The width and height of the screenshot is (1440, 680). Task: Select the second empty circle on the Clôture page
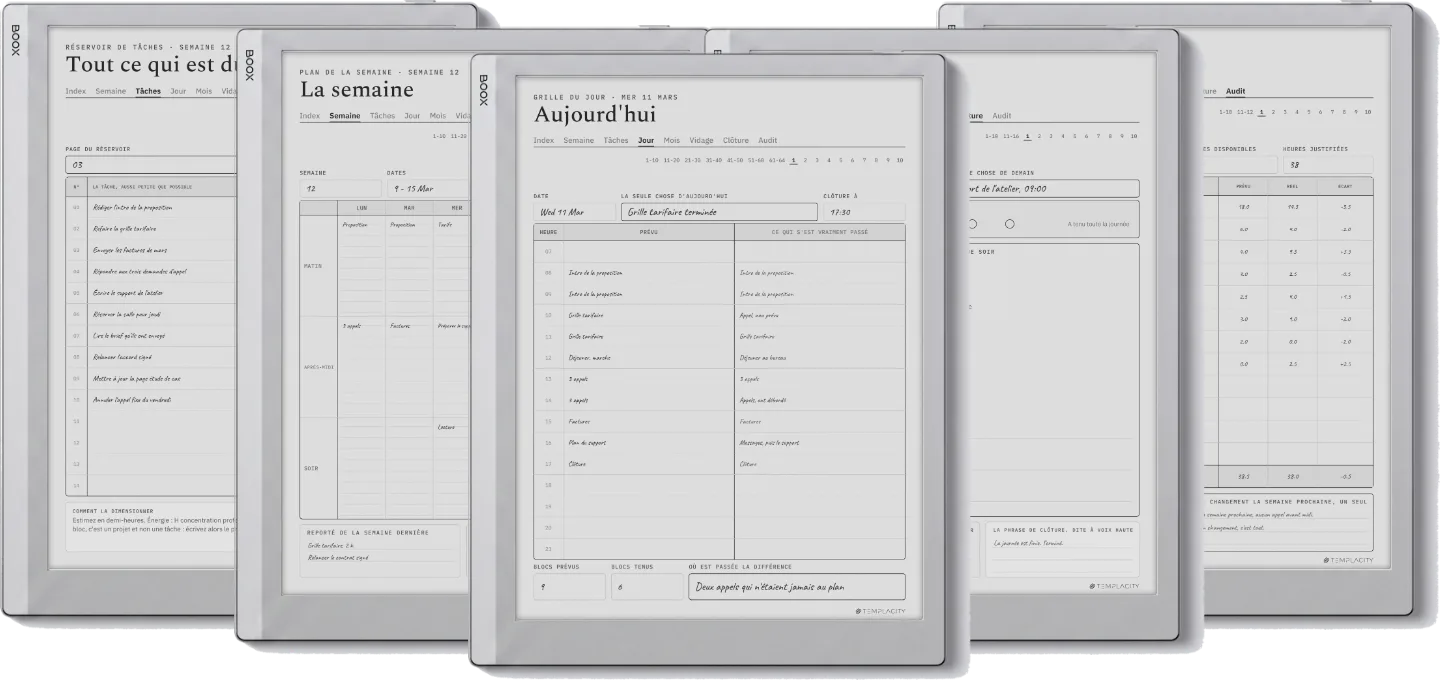click(x=1009, y=224)
